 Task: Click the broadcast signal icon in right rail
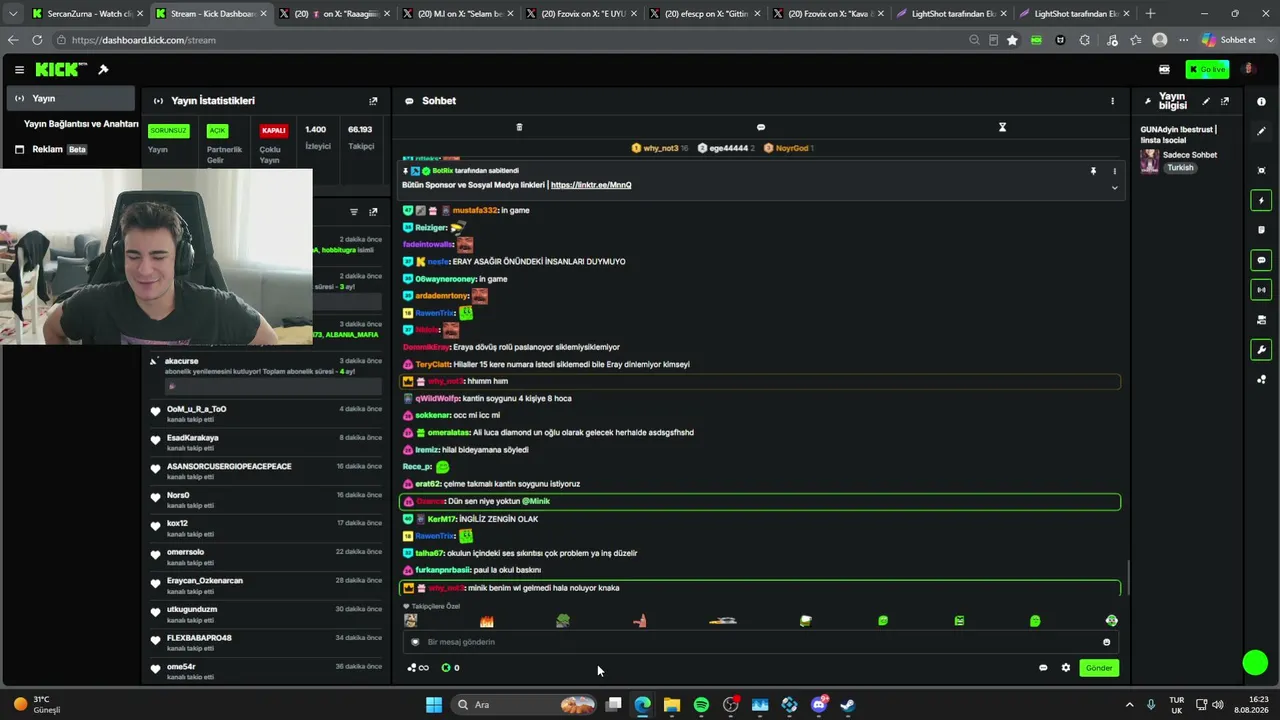[1261, 290]
